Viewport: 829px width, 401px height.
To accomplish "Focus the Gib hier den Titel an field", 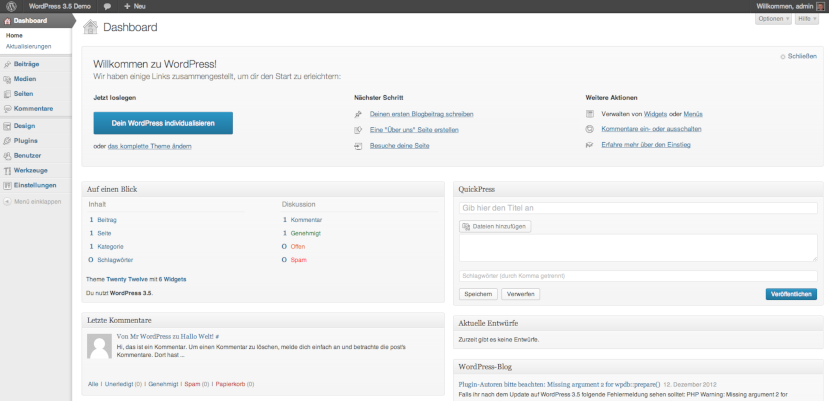I will pos(638,208).
